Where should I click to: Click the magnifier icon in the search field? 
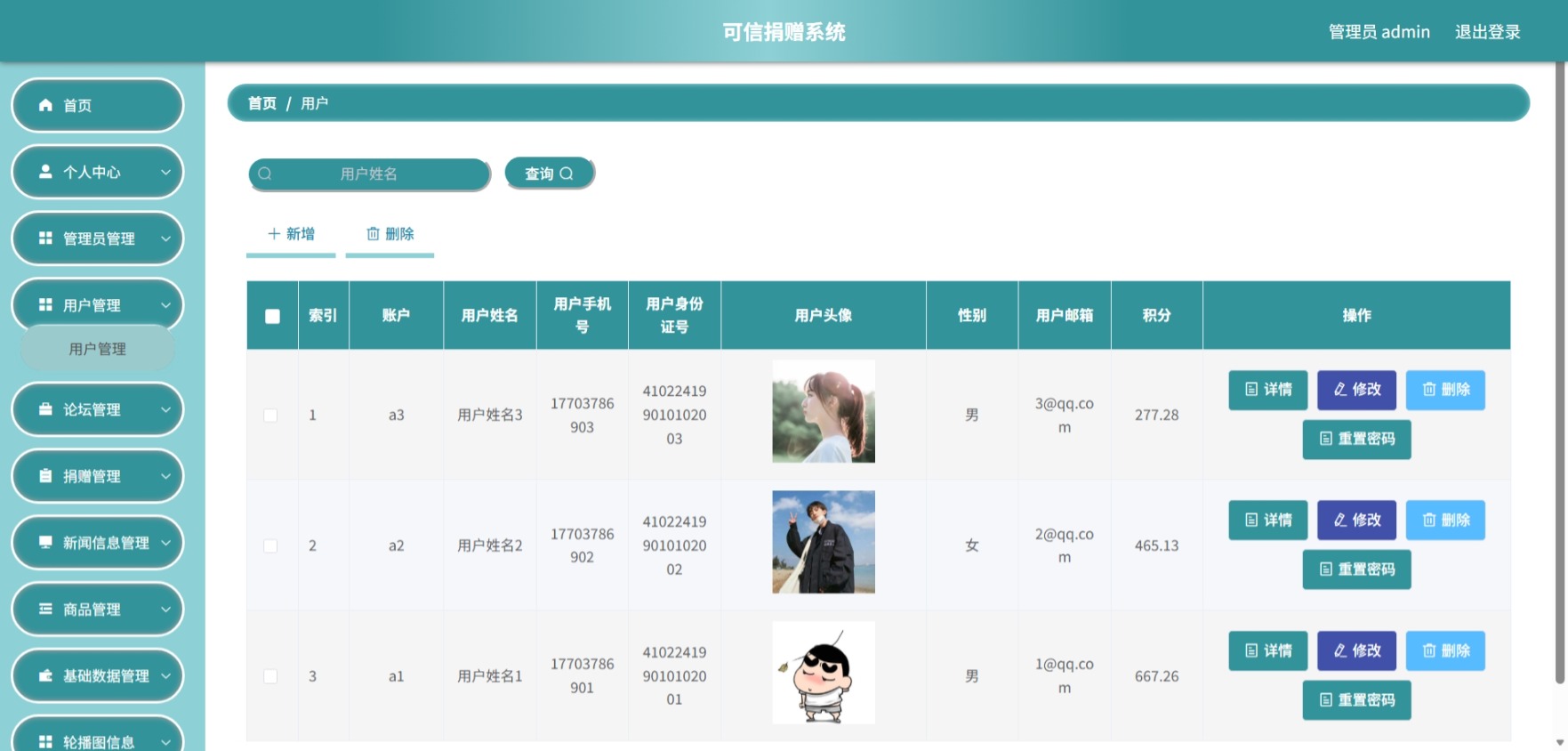tap(265, 174)
